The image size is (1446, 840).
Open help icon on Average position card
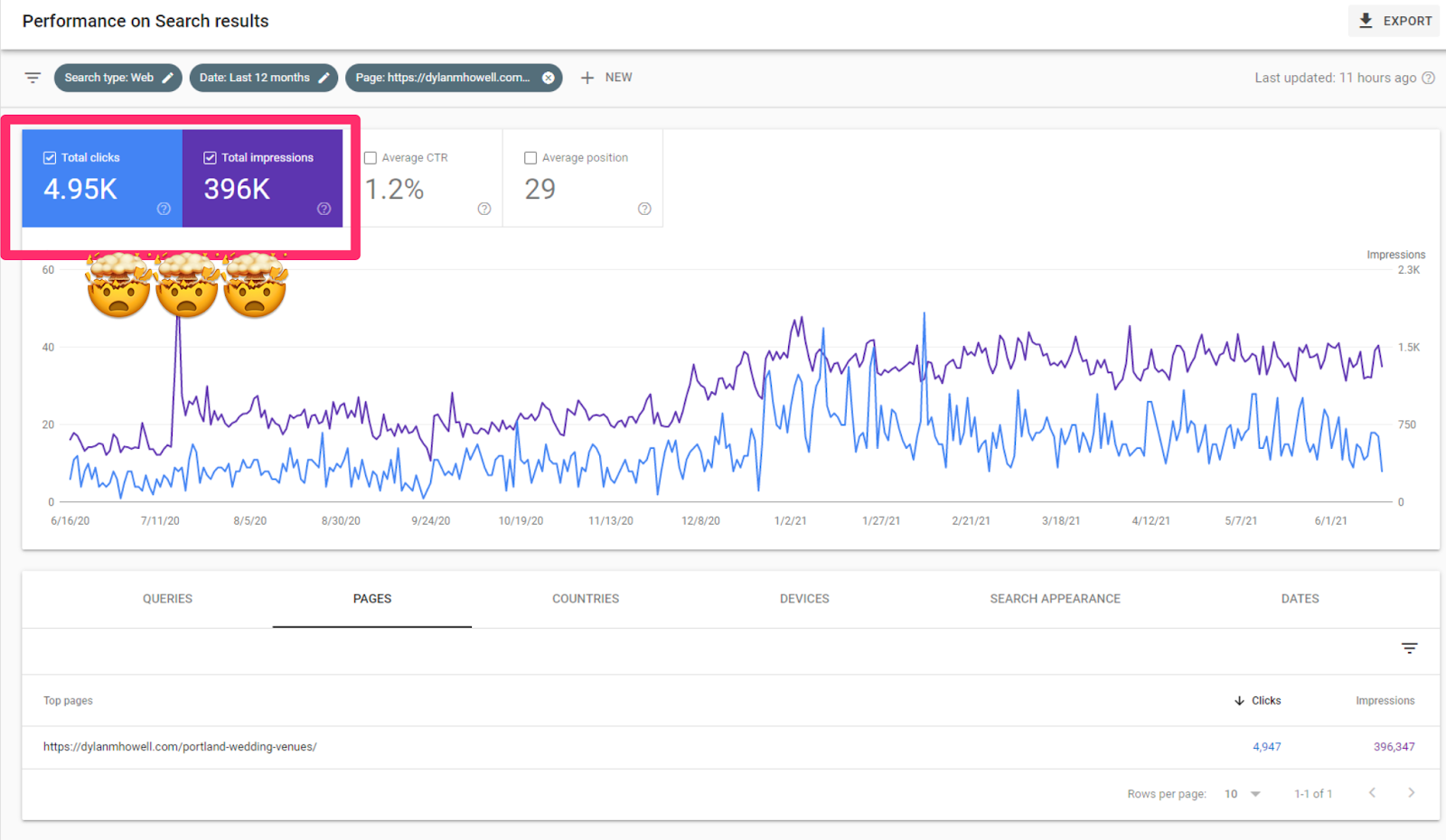pos(644,209)
